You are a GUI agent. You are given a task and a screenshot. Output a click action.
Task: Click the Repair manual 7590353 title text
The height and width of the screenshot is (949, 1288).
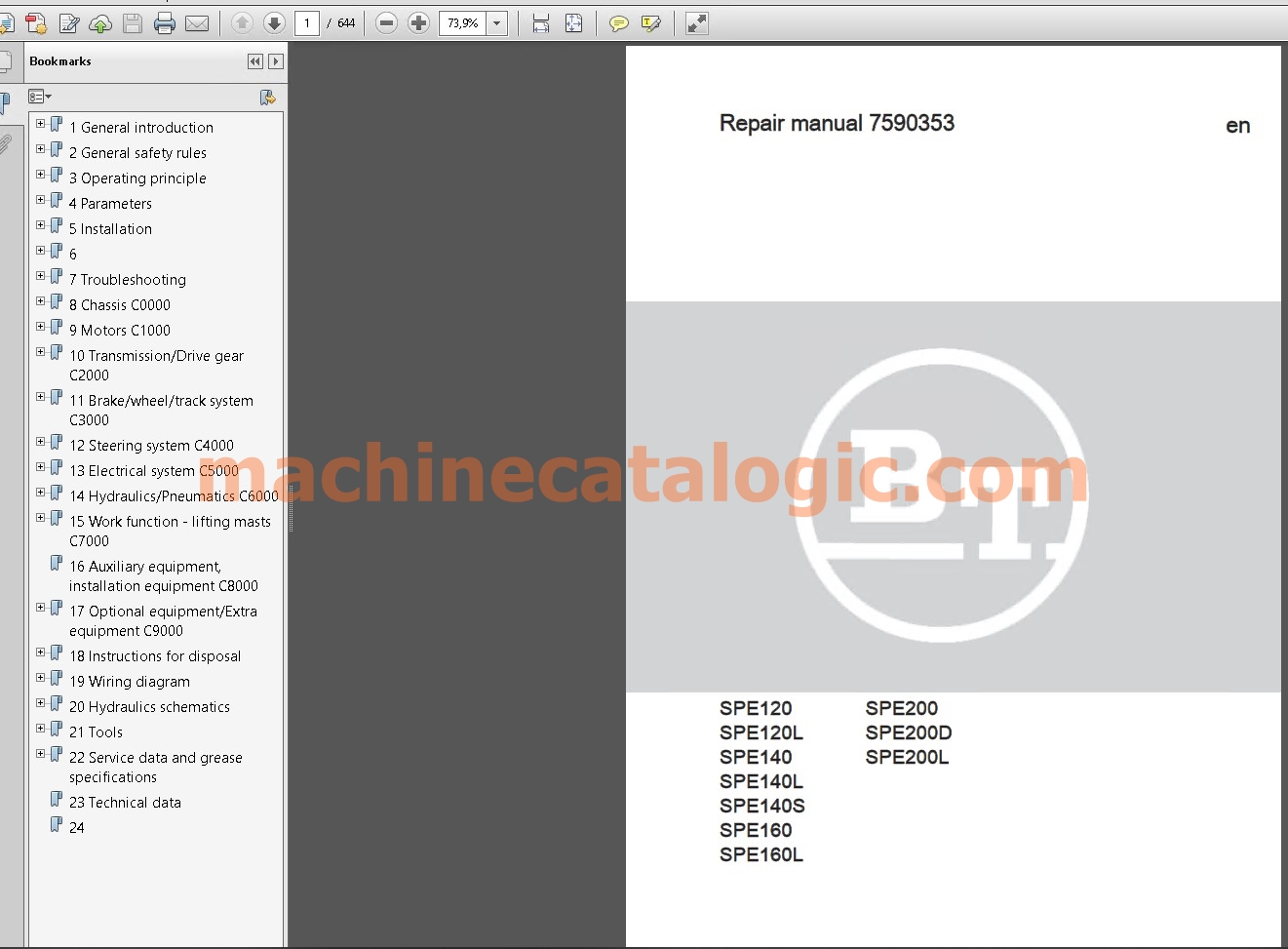[837, 123]
